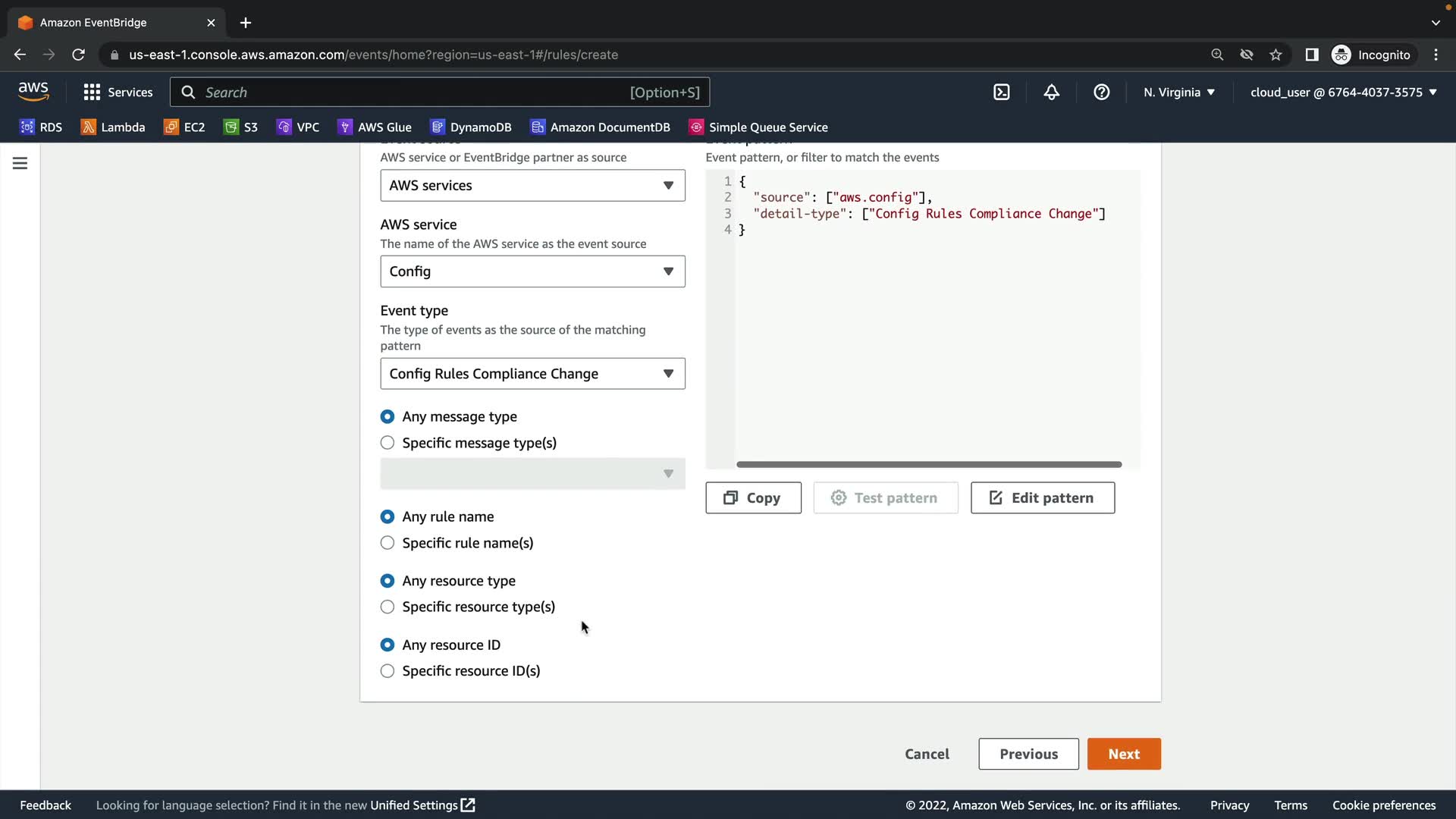Screen dimensions: 1456x819
Task: Open the N. Virginia region selector
Action: point(1179,93)
